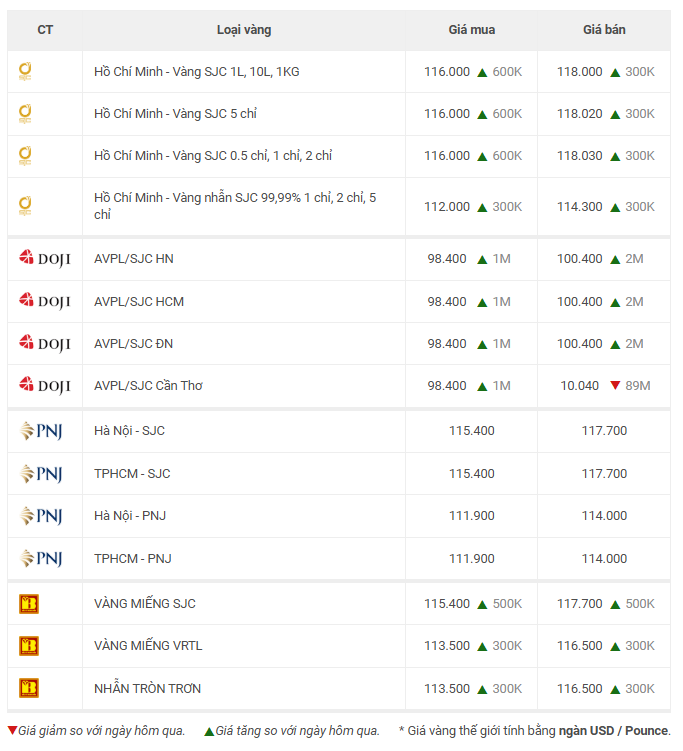Image resolution: width=683 pixels, height=751 pixels.
Task: Click the green up arrow in AVPL/SJC ĐN buy price
Action: 482,344
